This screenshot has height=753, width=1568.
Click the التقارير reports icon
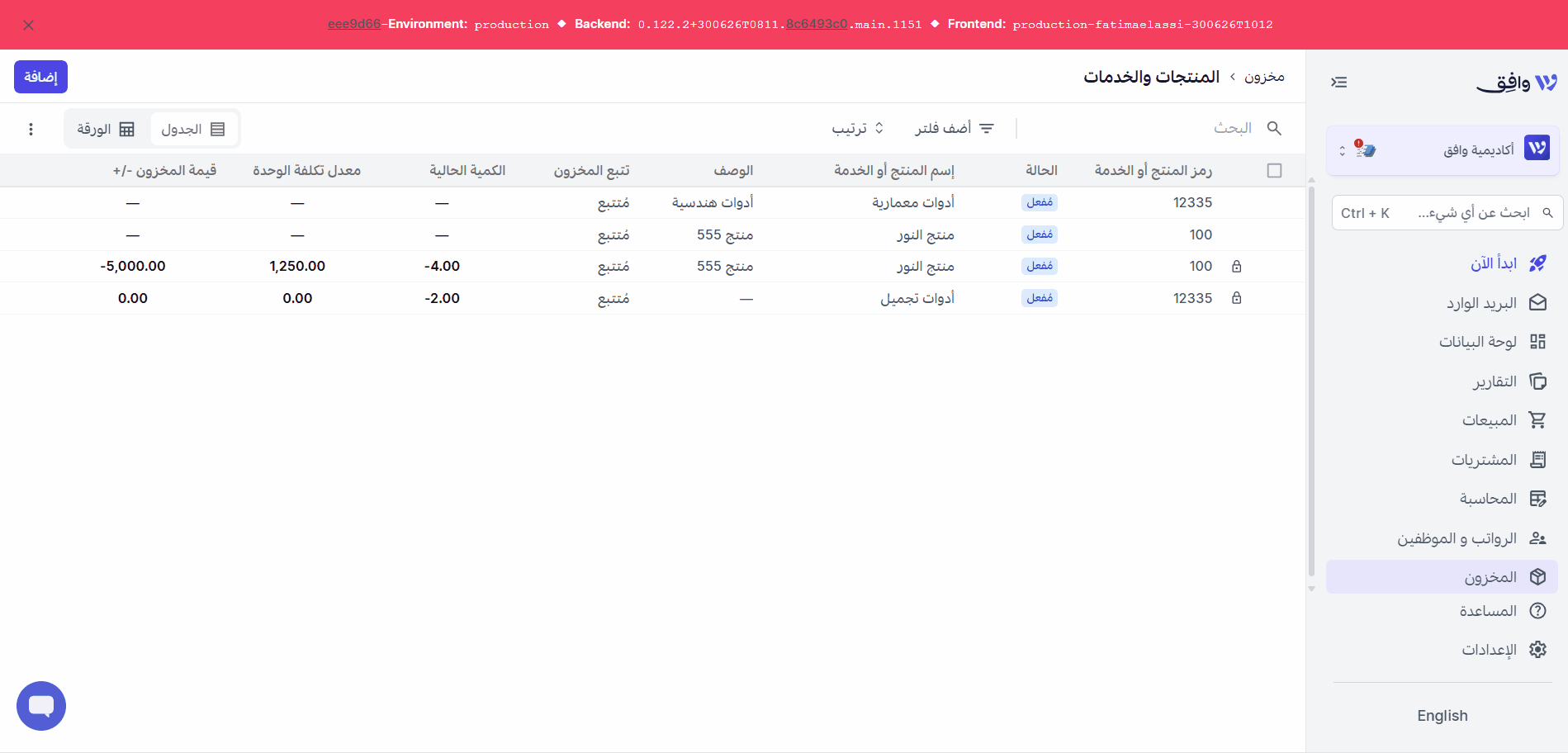click(x=1537, y=381)
